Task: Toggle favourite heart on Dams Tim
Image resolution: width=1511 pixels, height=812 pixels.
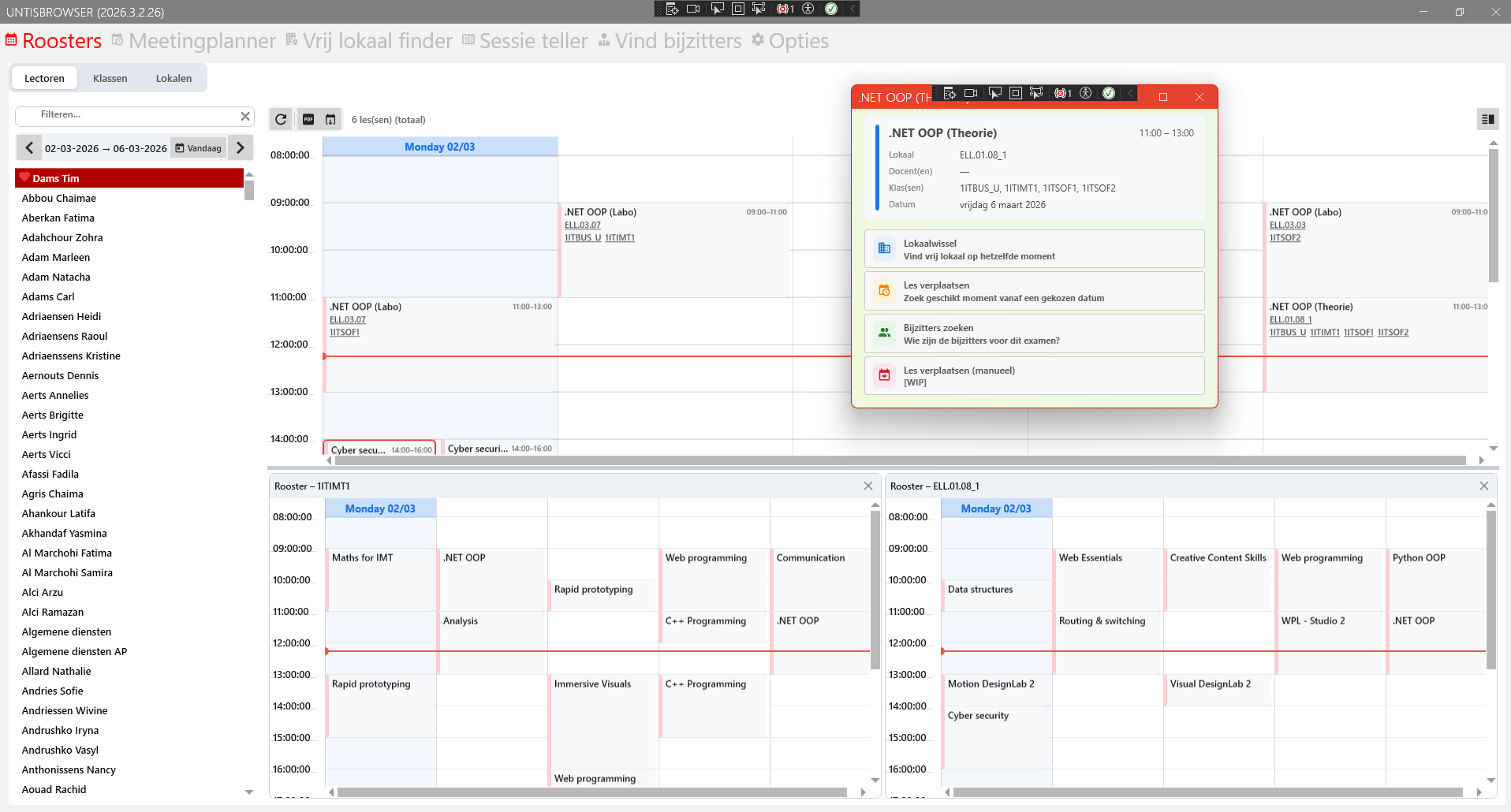Action: [x=24, y=177]
